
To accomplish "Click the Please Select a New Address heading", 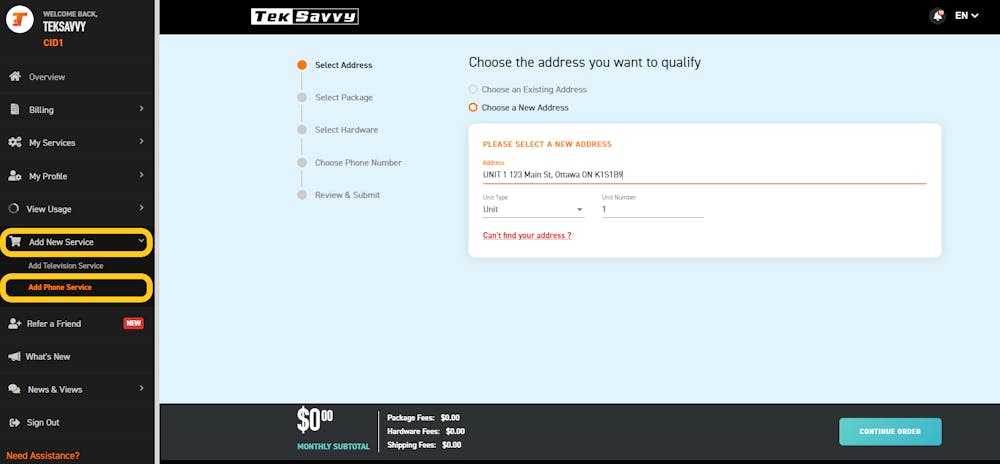I will pyautogui.click(x=547, y=144).
